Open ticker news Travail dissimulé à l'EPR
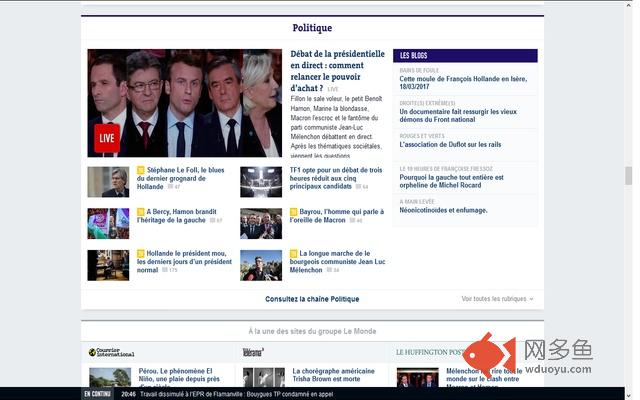The image size is (640, 400). [x=236, y=394]
